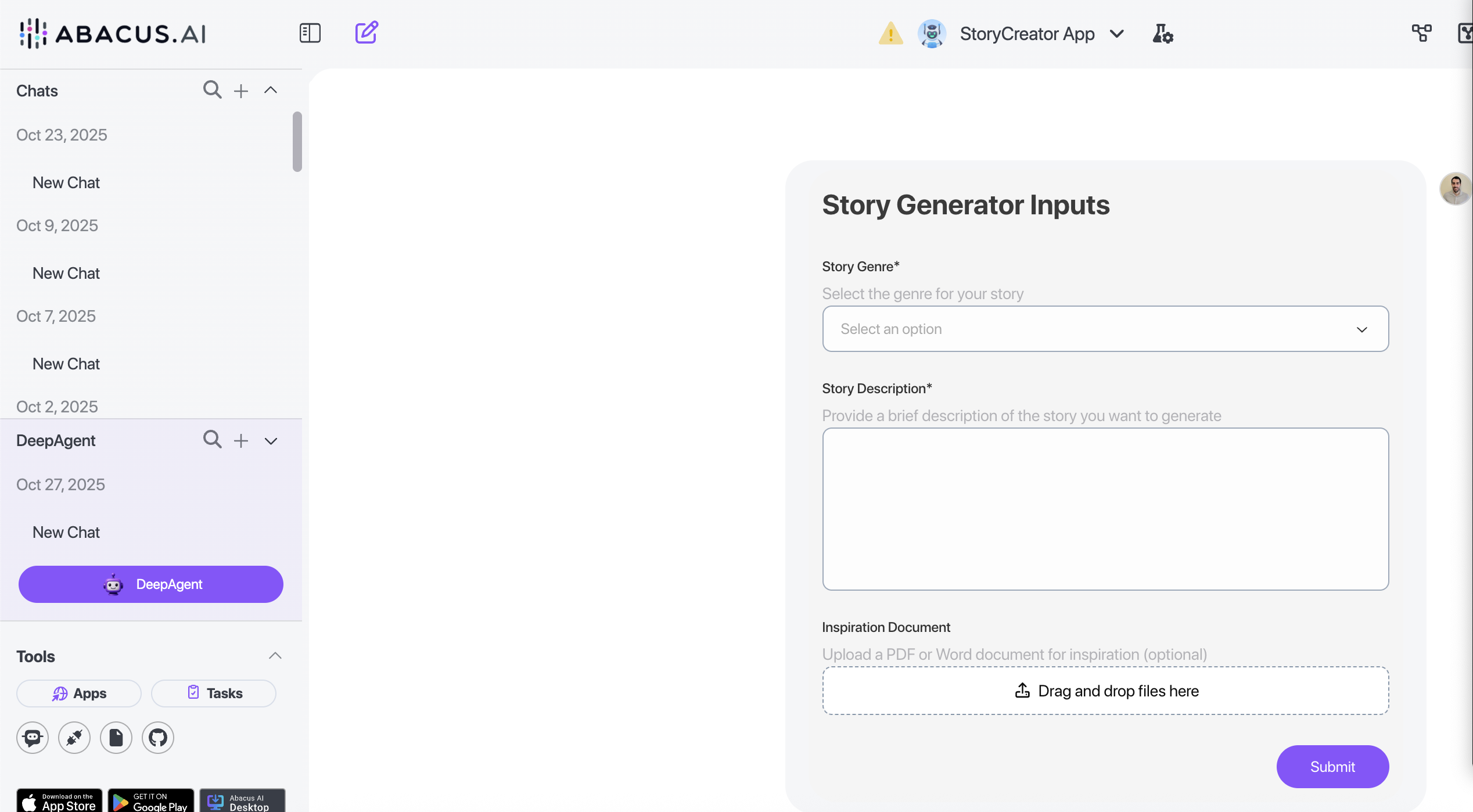
Task: Click inside the Story Description text area
Action: (x=1104, y=509)
